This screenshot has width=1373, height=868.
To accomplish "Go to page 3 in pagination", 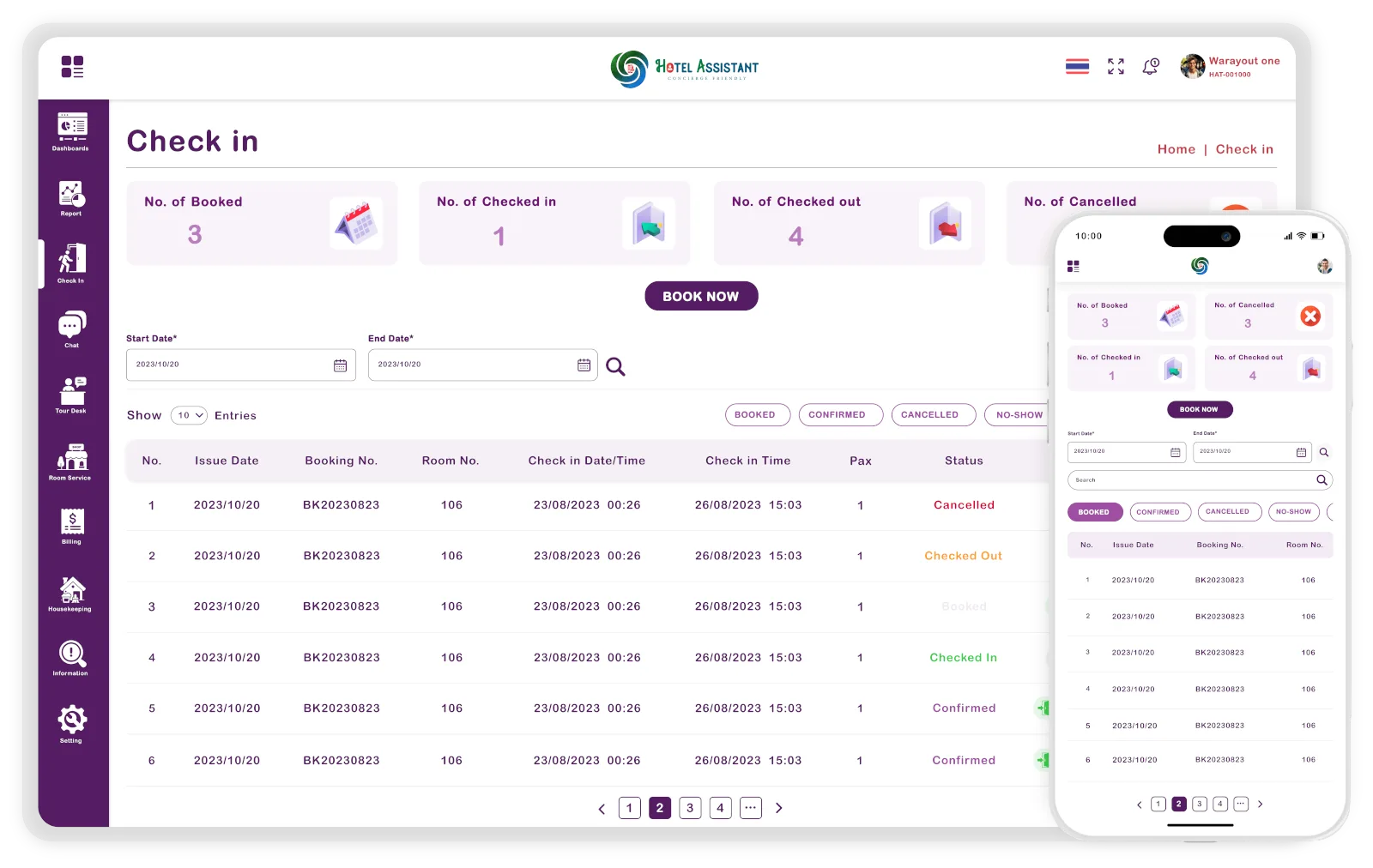I will (690, 808).
